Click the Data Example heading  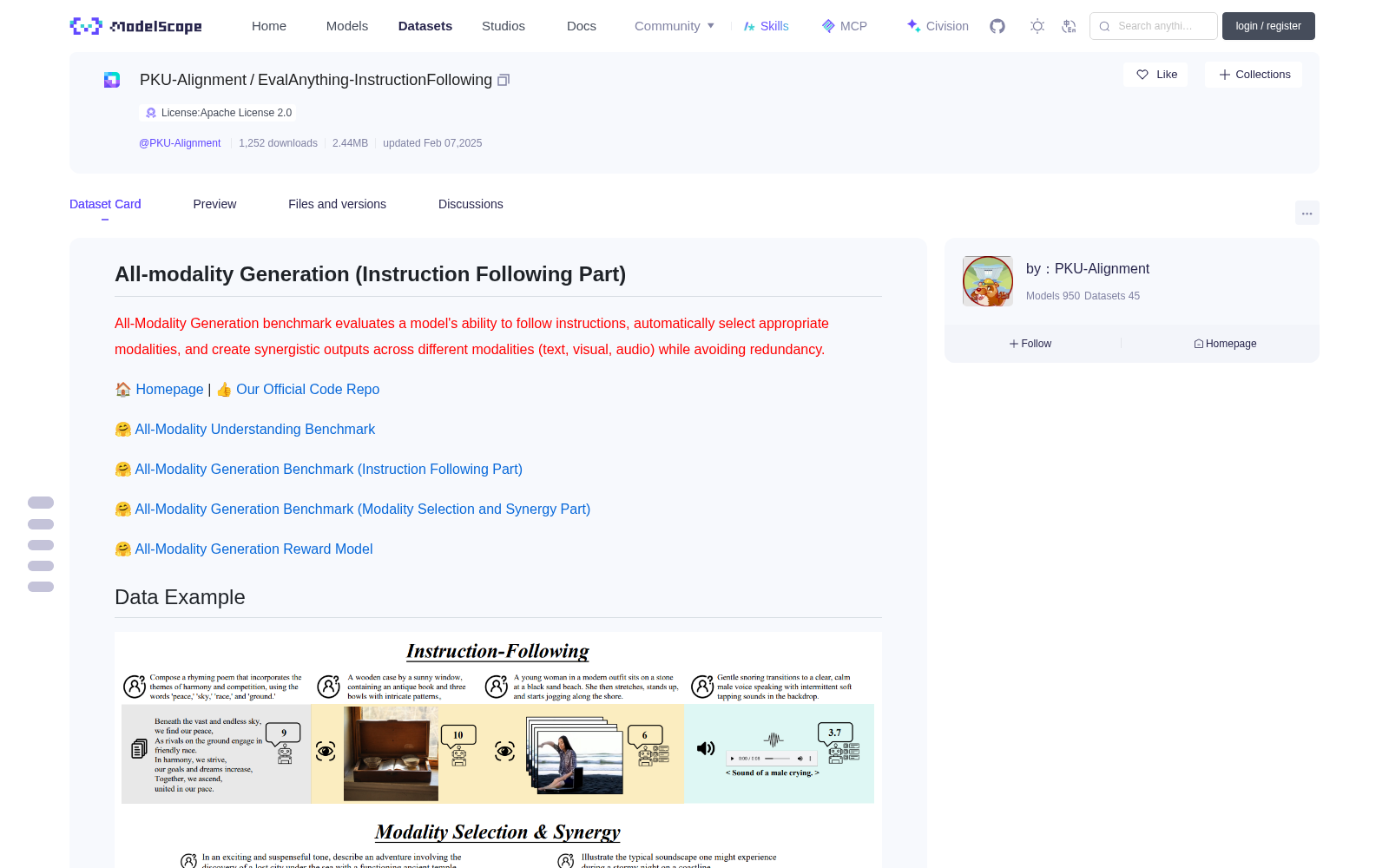180,597
